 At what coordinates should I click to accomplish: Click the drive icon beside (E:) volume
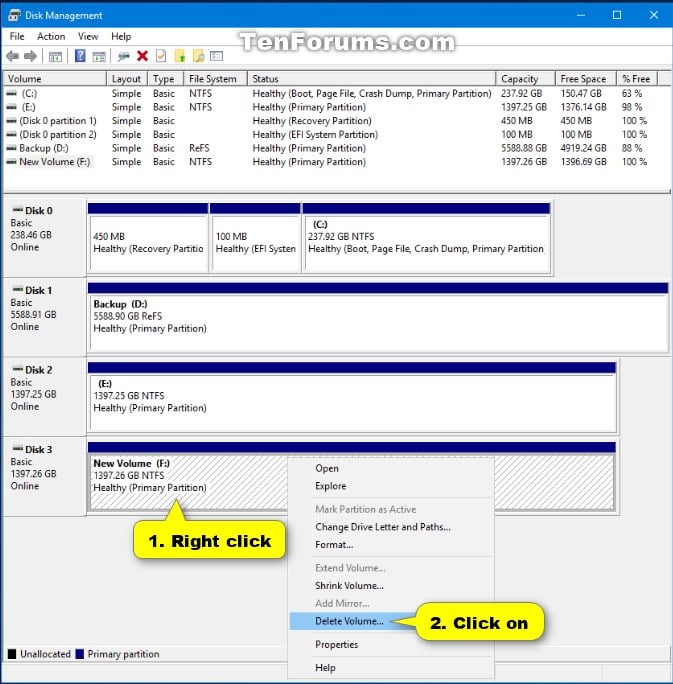tap(12, 107)
